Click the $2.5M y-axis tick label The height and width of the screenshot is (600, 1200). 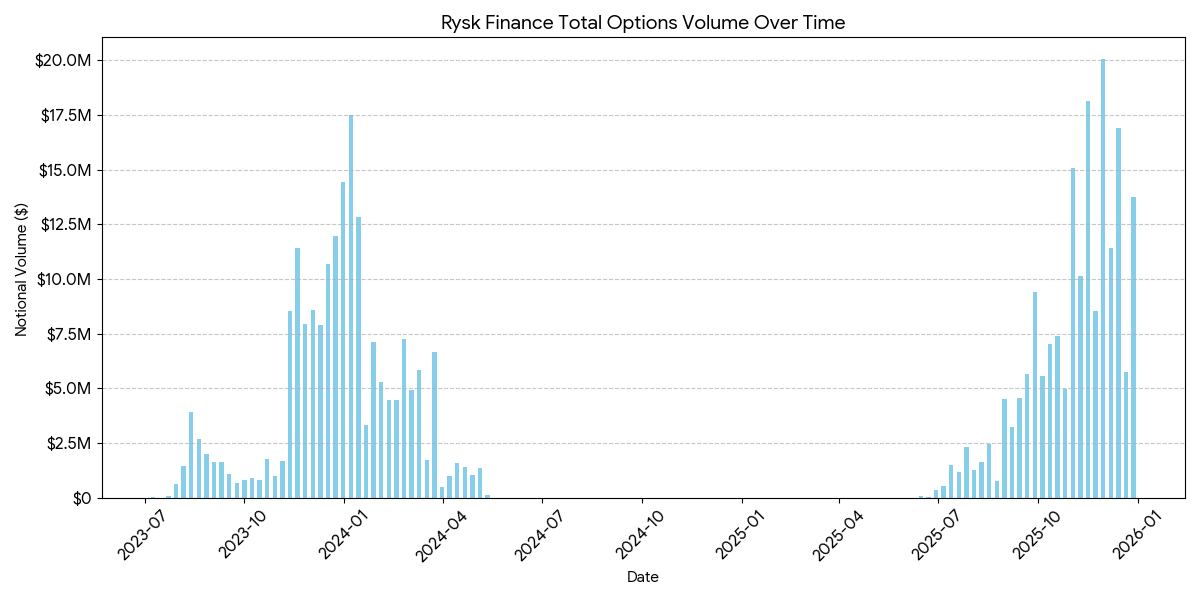point(67,443)
